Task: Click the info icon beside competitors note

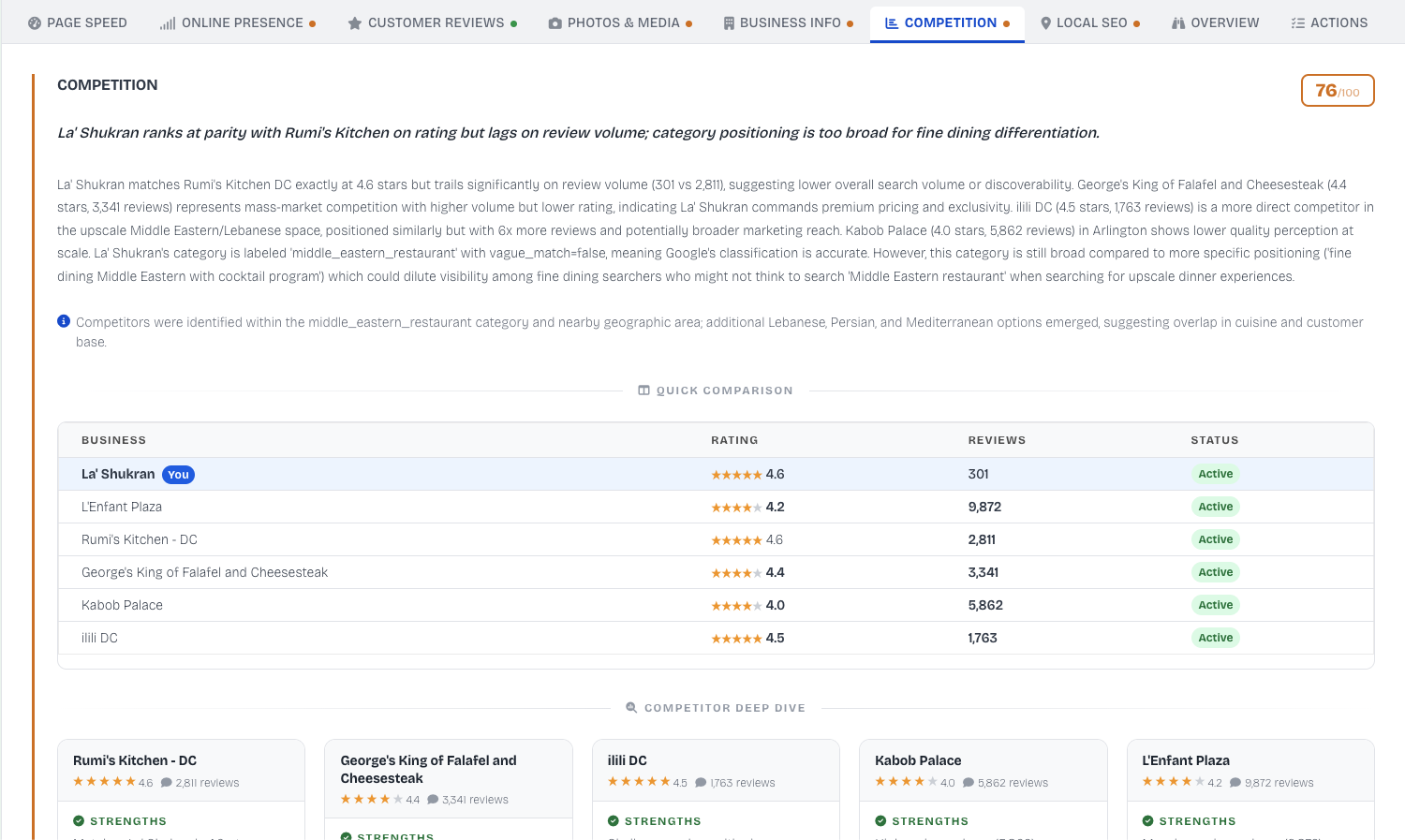Action: click(x=64, y=321)
